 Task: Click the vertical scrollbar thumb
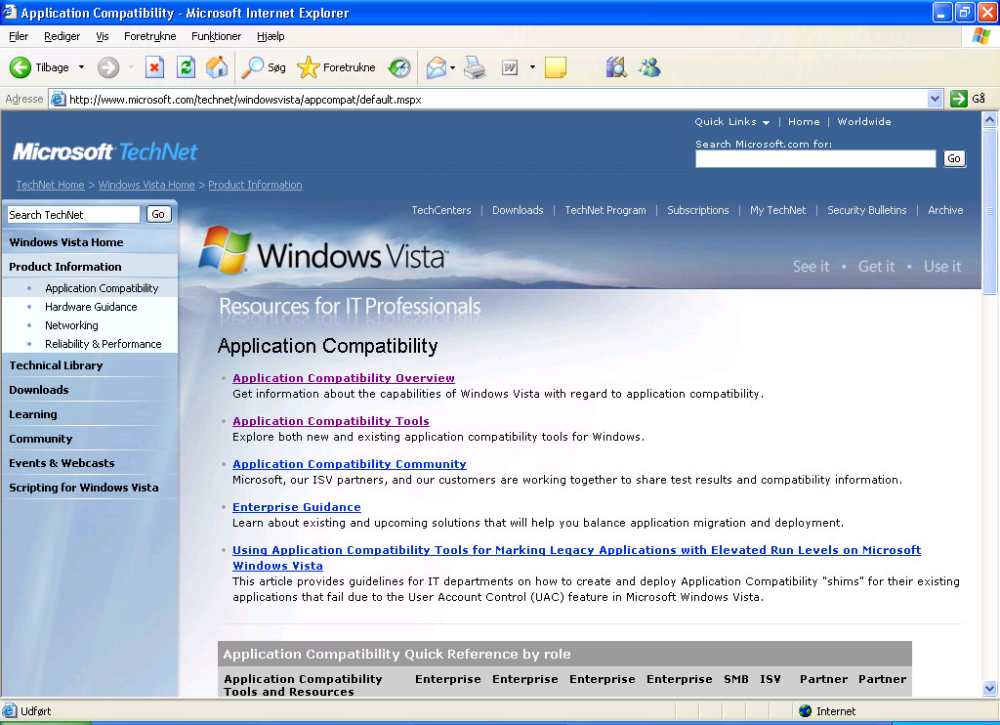pos(989,209)
